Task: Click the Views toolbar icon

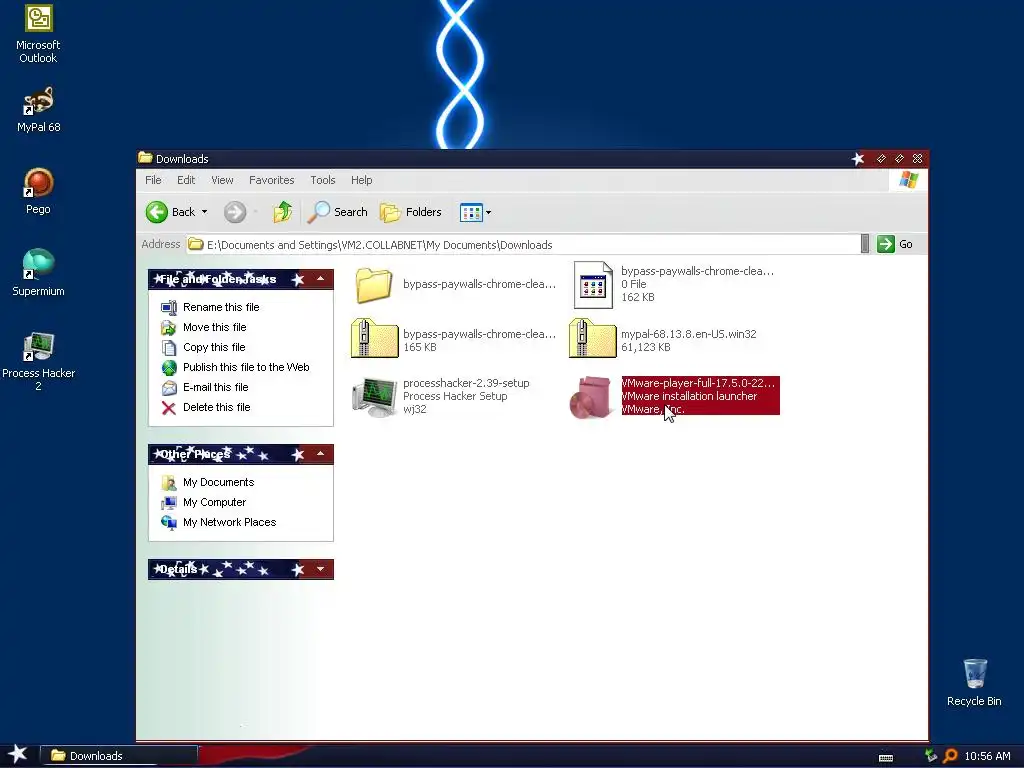Action: pyautogui.click(x=471, y=212)
